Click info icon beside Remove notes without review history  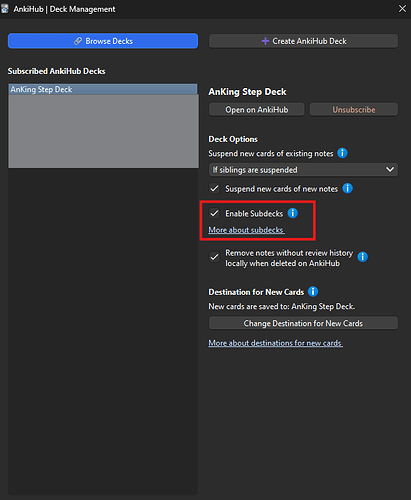pos(362,257)
